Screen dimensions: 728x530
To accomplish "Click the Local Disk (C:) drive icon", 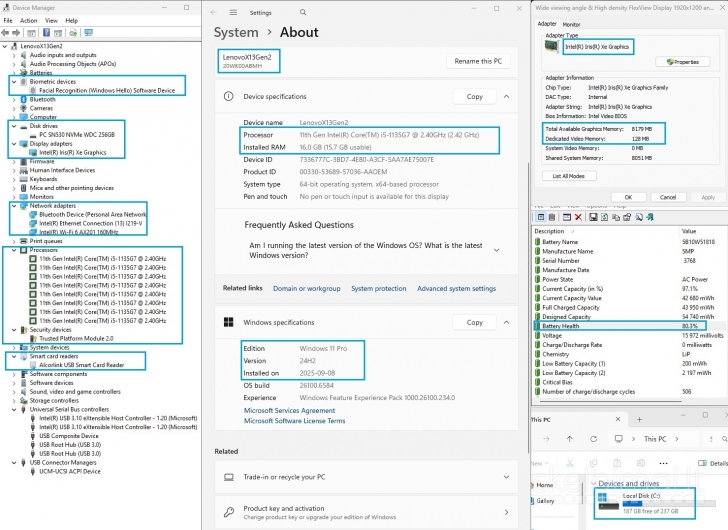I will (608, 502).
